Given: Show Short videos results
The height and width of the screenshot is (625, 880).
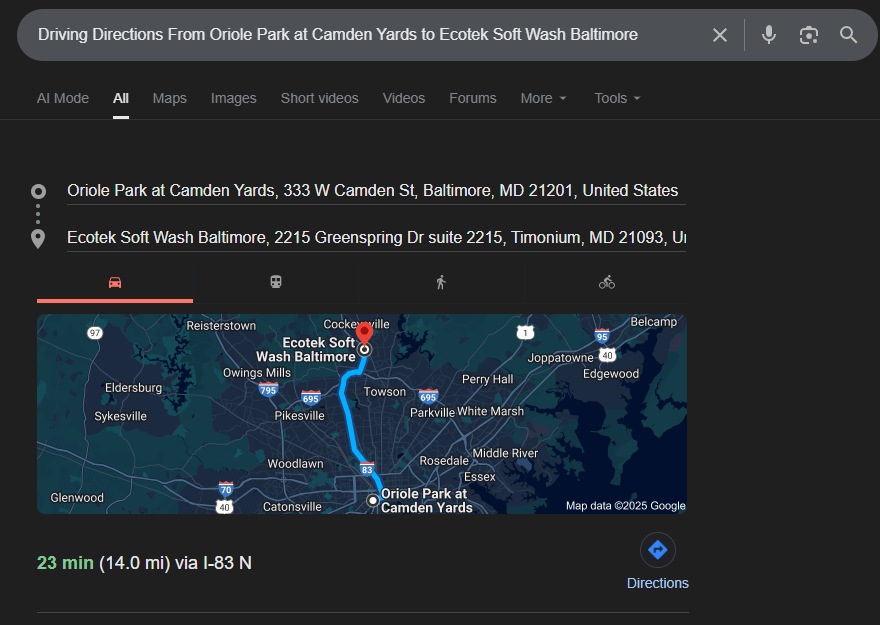Looking at the screenshot, I should tap(319, 98).
